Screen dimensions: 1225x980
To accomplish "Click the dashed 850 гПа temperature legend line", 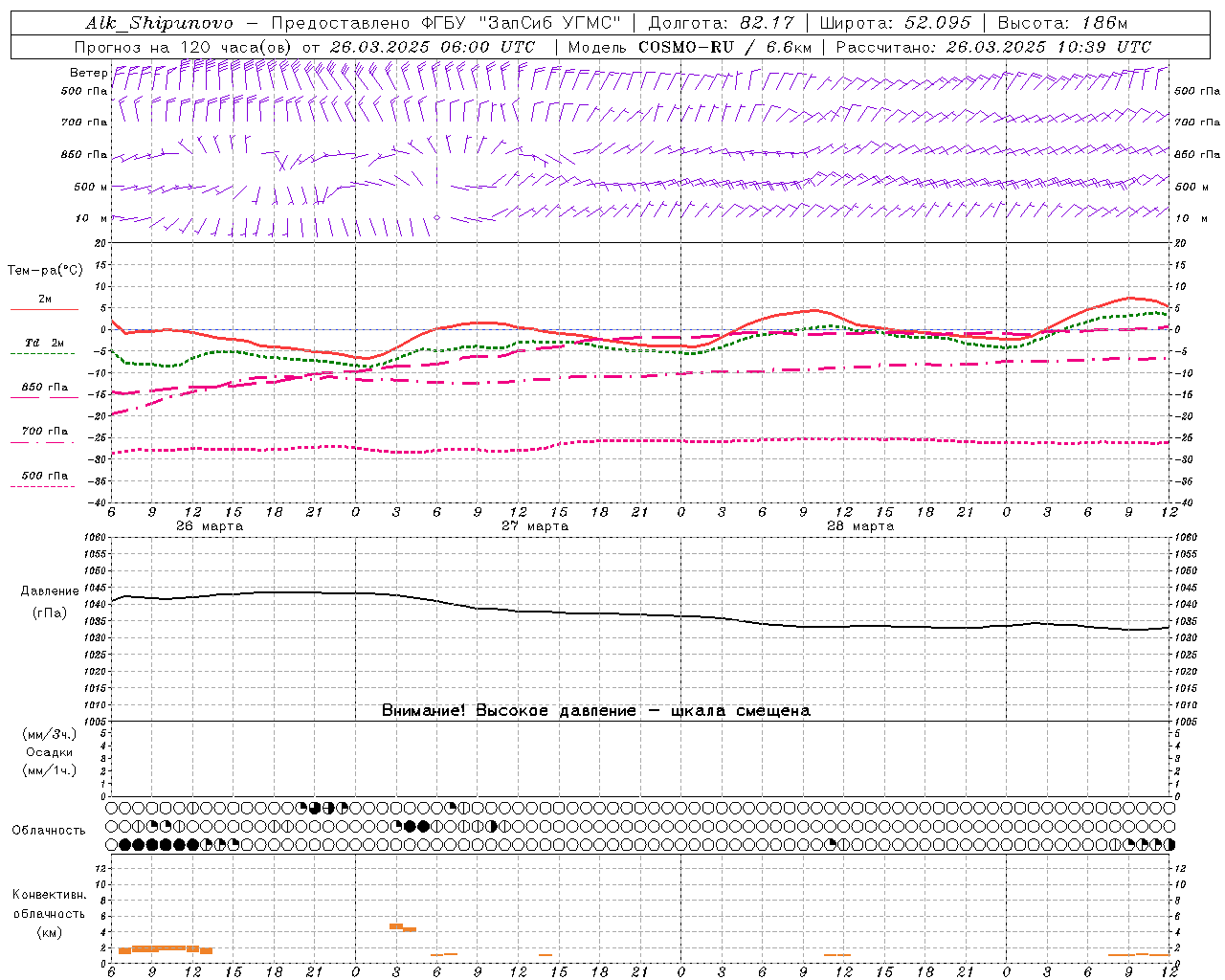I will [43, 397].
